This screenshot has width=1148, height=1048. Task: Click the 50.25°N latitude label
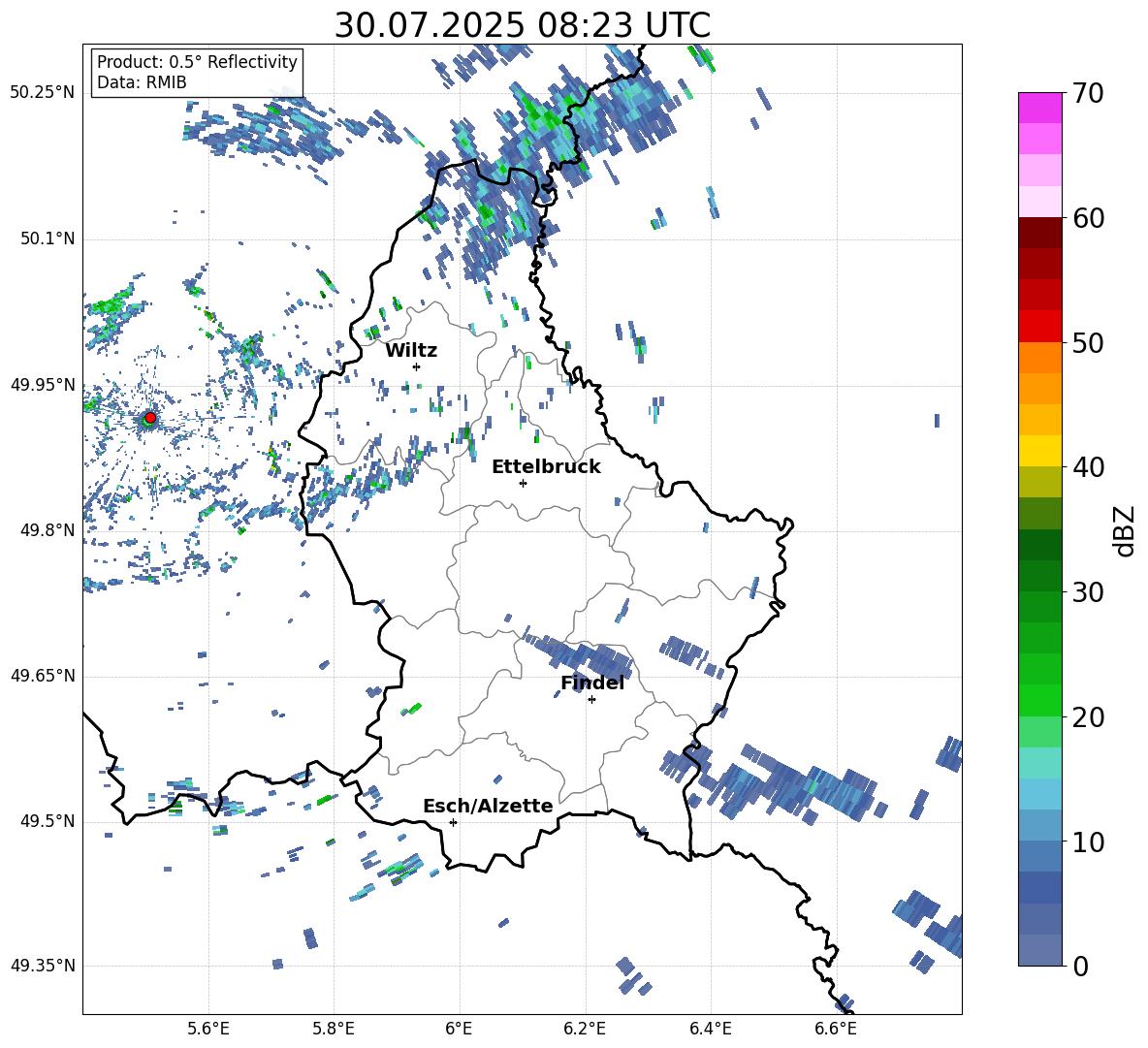click(x=43, y=93)
